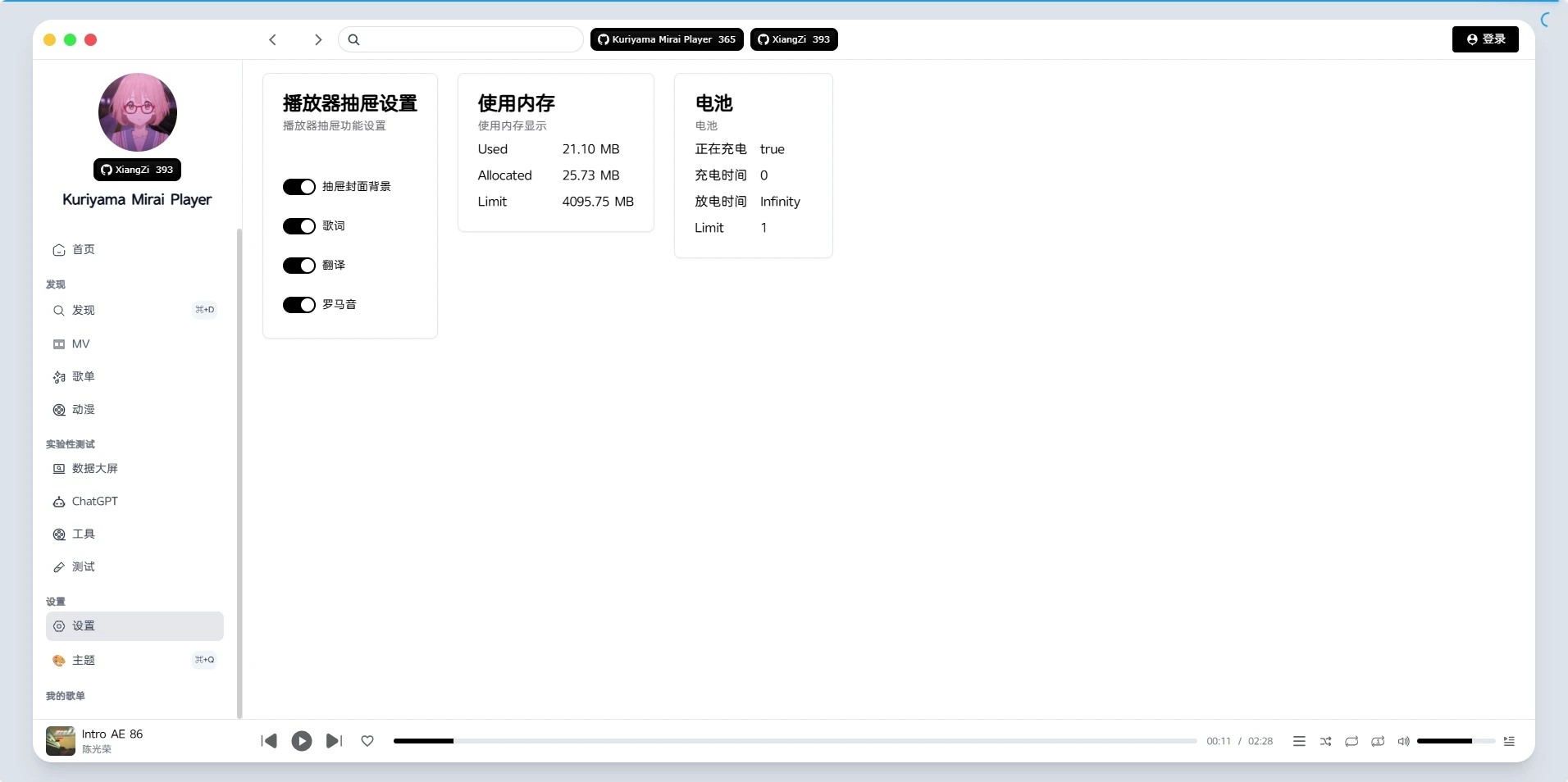
Task: Open XiangZi 393 badge under the avatar
Action: click(137, 170)
